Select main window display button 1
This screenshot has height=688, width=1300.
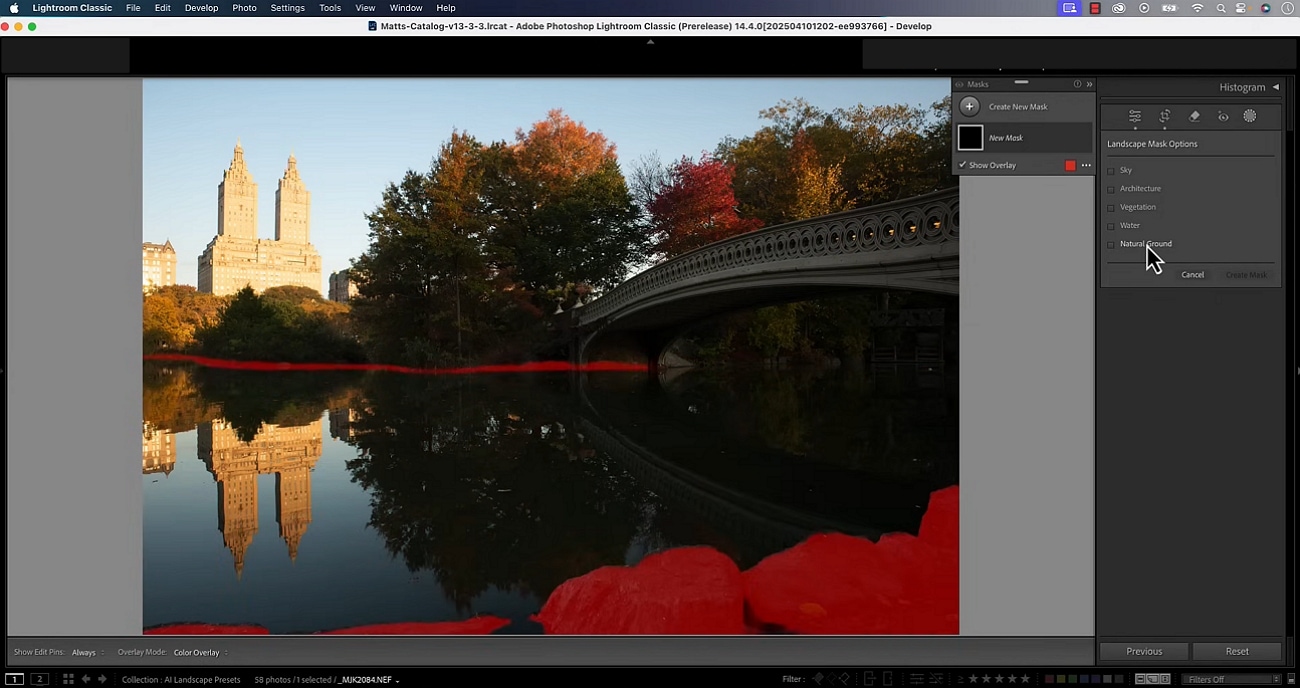coord(14,679)
